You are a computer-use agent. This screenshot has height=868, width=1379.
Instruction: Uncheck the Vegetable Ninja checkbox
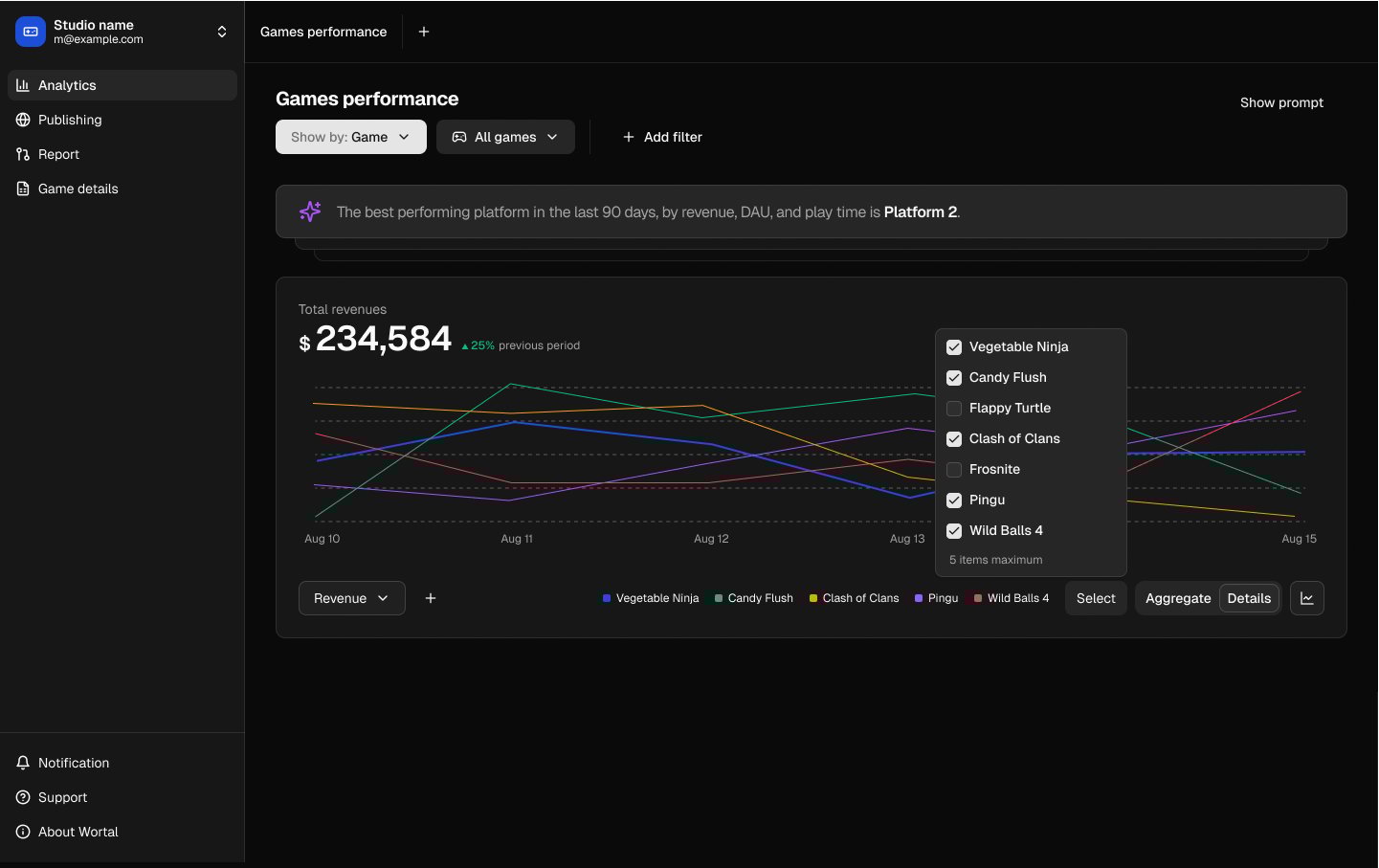click(x=954, y=347)
